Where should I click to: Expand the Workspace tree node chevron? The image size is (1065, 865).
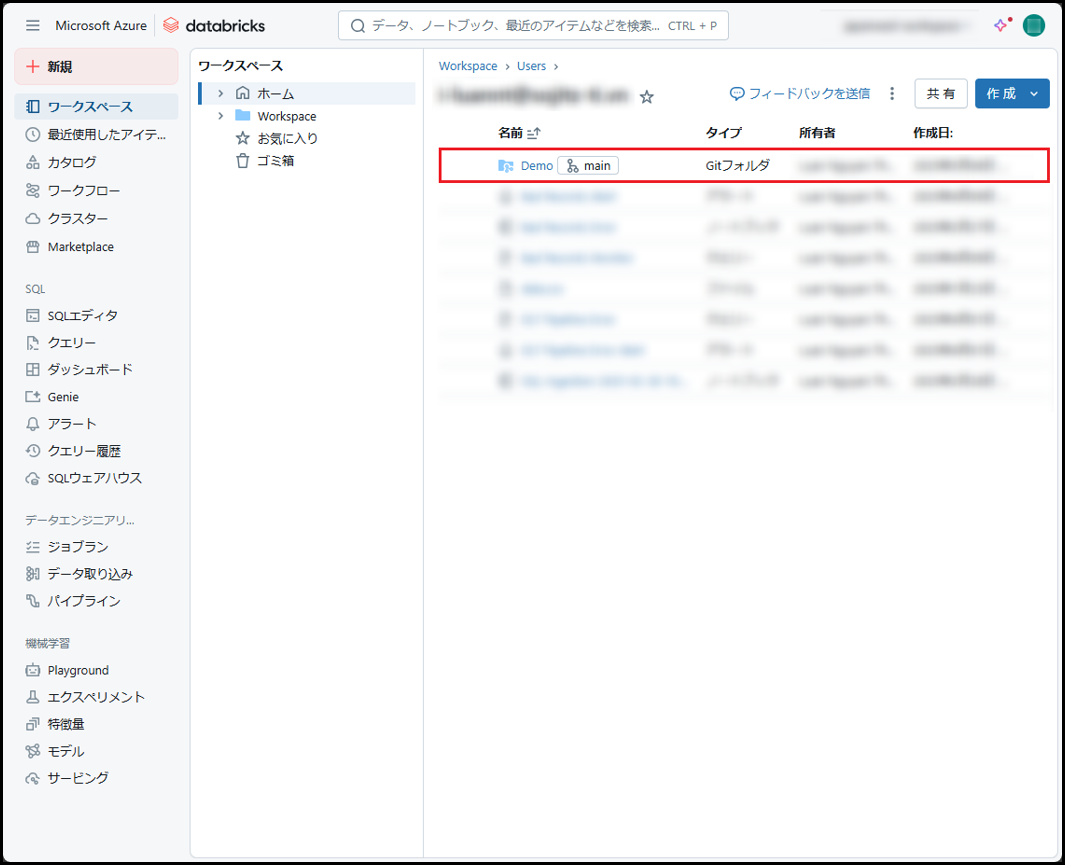(x=220, y=116)
